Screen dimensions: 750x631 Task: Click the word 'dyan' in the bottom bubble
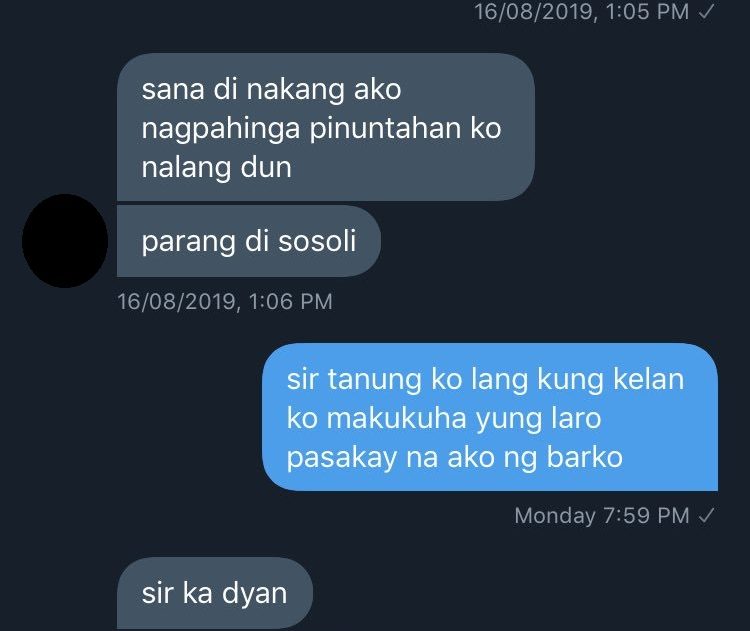tap(254, 595)
